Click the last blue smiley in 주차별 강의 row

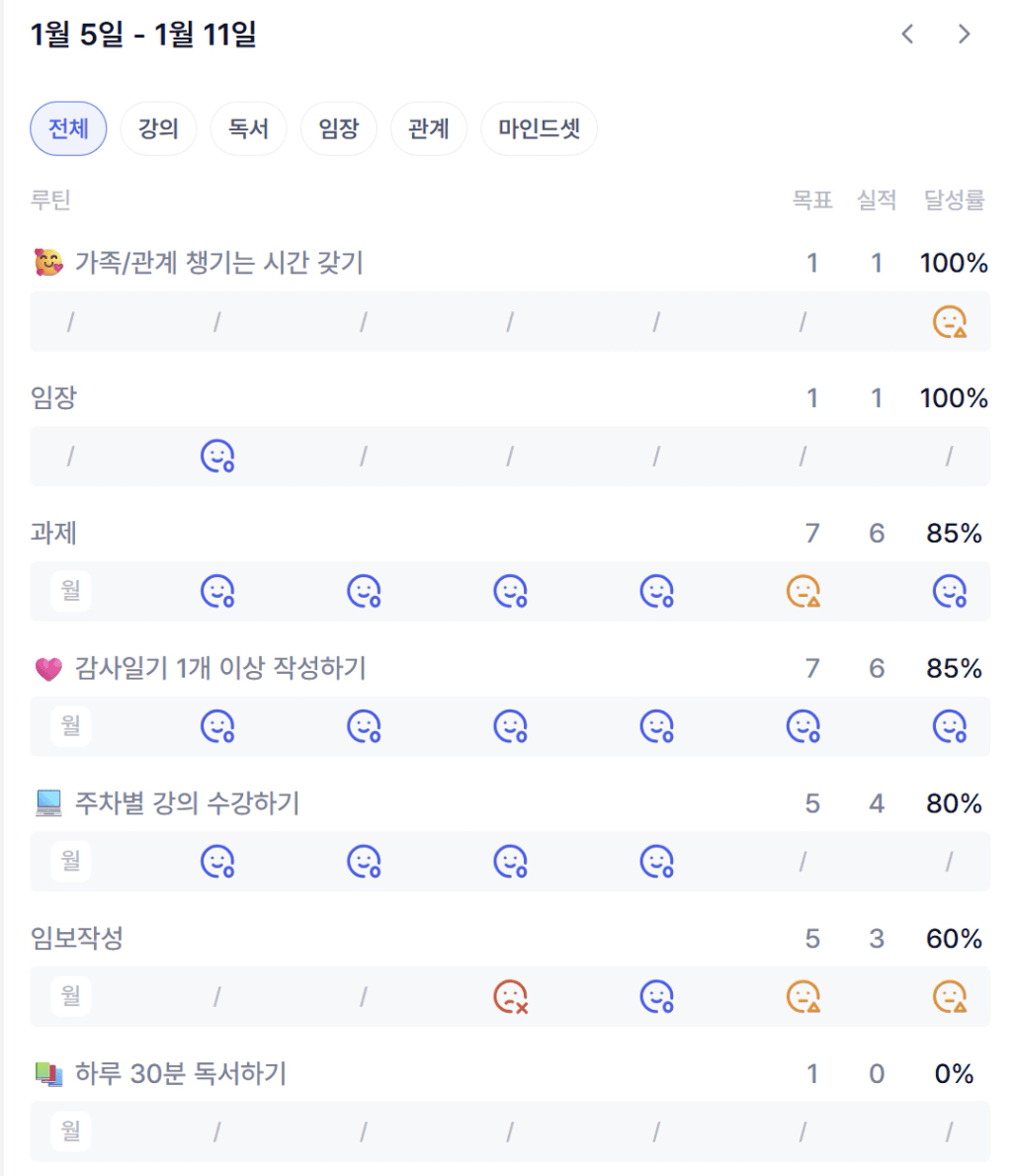pos(656,862)
